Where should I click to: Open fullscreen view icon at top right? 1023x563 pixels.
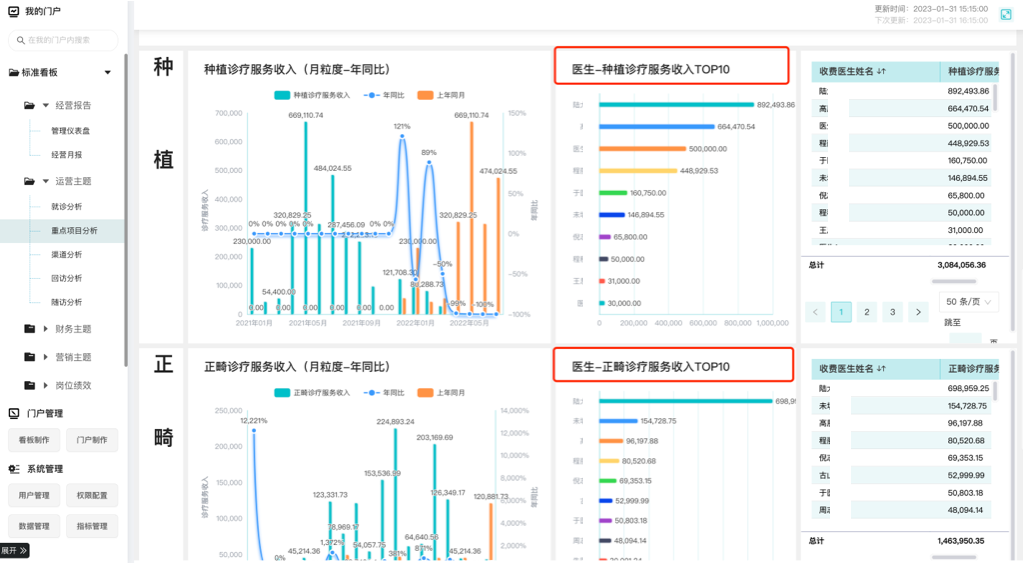tap(1006, 15)
